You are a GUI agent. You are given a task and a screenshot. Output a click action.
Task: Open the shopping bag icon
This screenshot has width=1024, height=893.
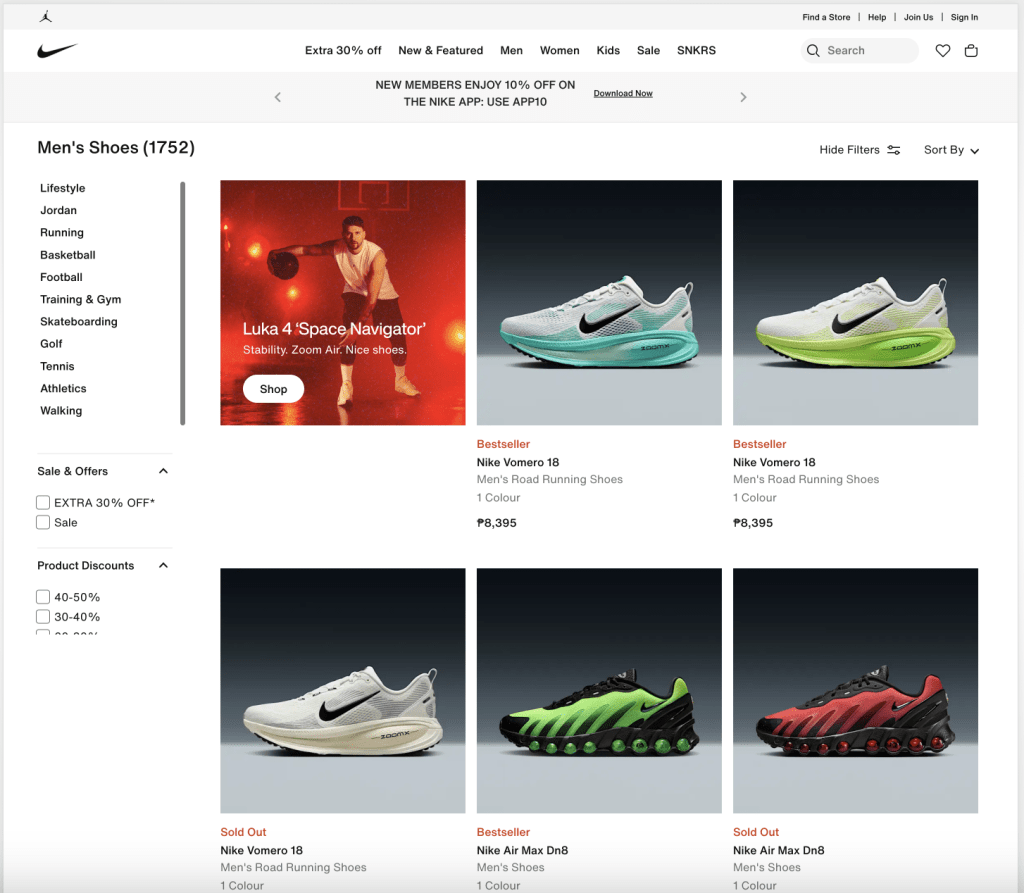pos(971,50)
